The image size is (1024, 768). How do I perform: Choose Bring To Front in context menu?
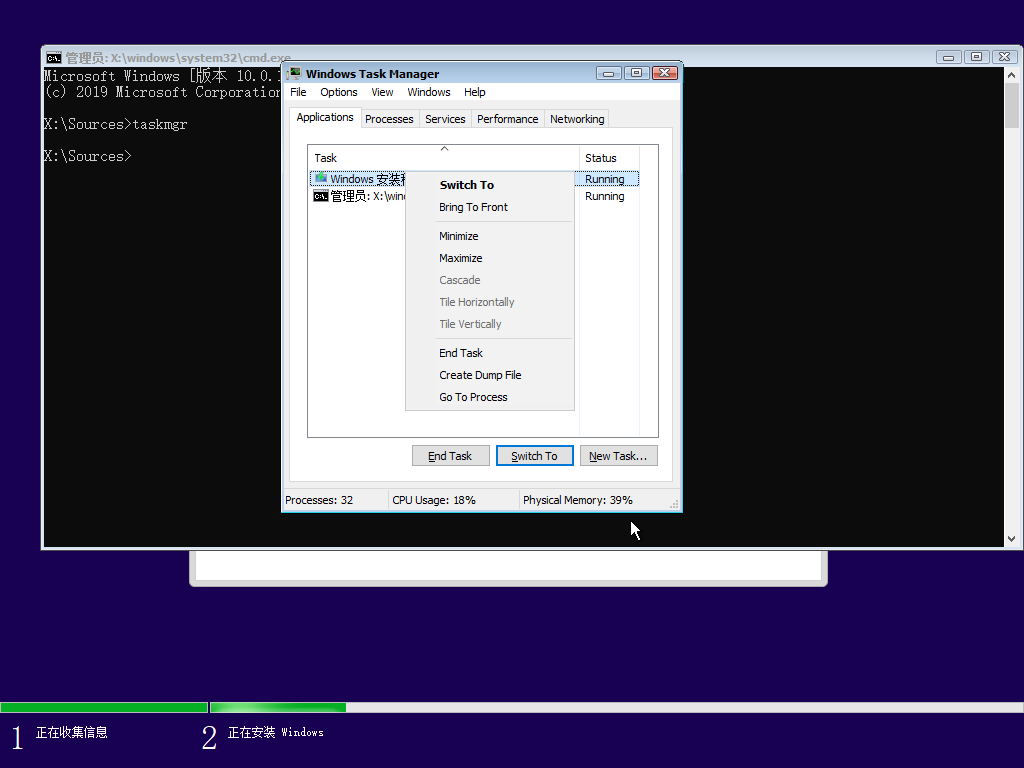[490, 207]
